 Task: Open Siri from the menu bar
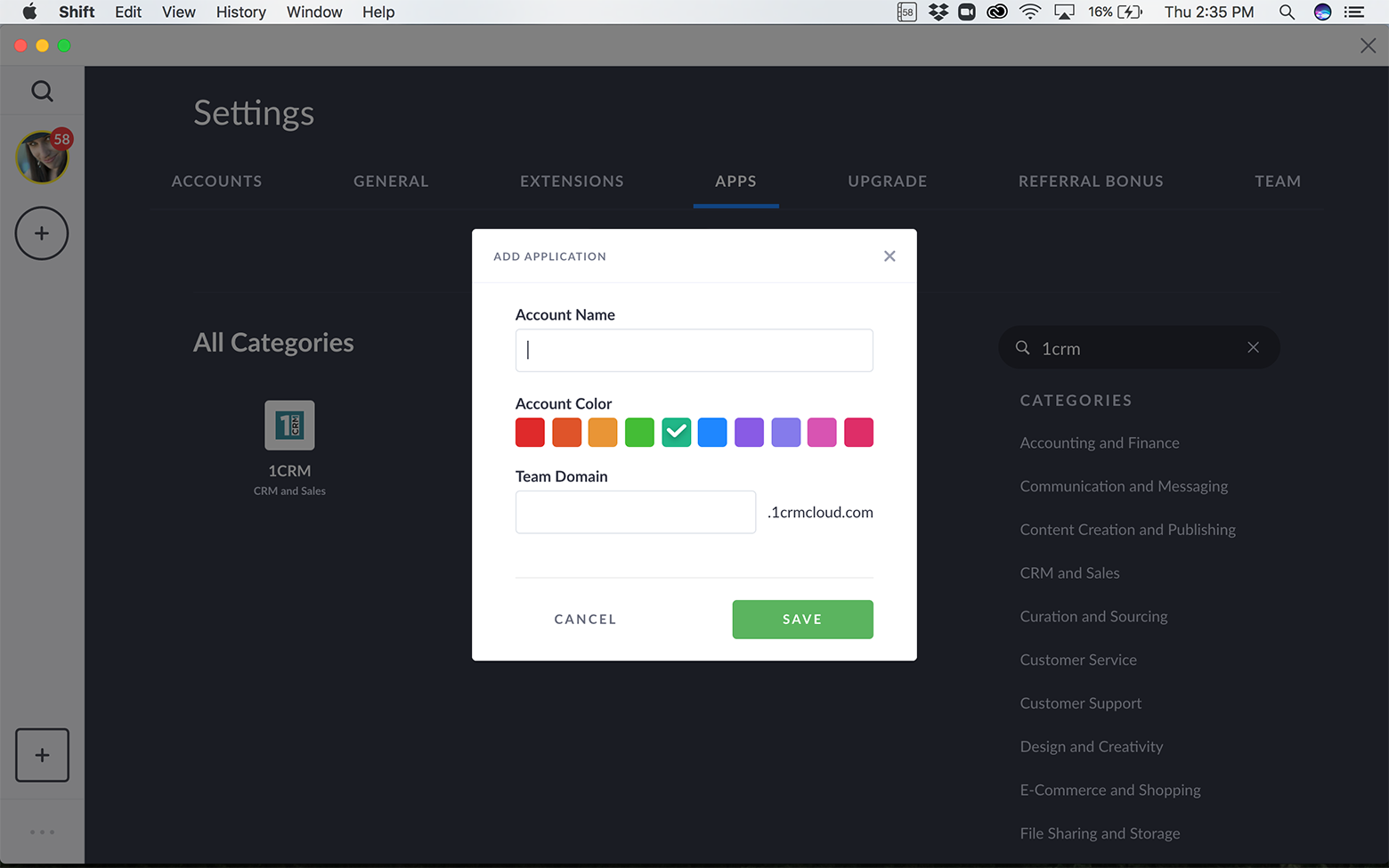tap(1322, 12)
